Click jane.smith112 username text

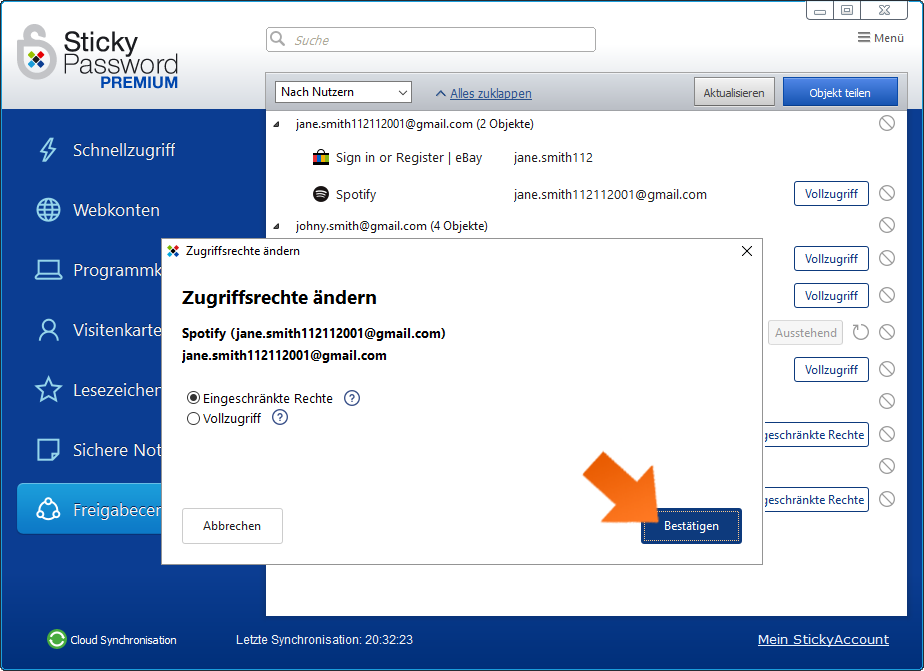tap(553, 157)
